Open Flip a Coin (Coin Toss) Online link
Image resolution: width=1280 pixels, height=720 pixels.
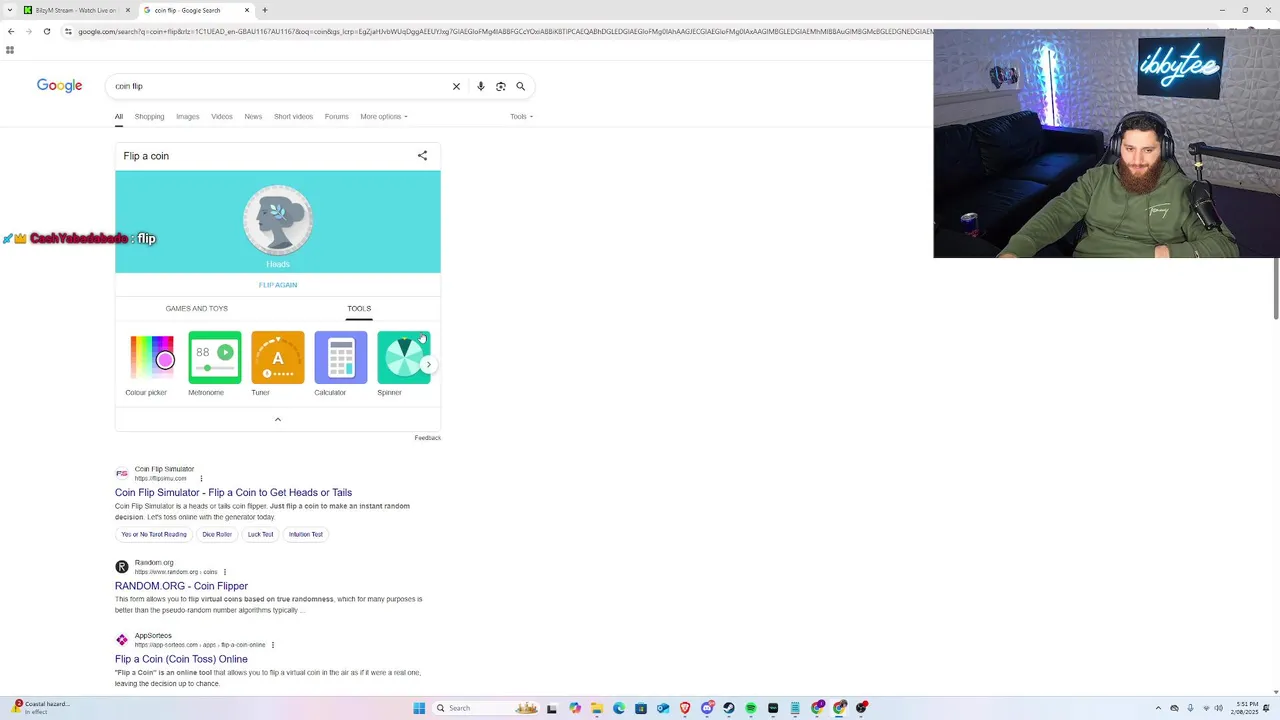coord(181,659)
